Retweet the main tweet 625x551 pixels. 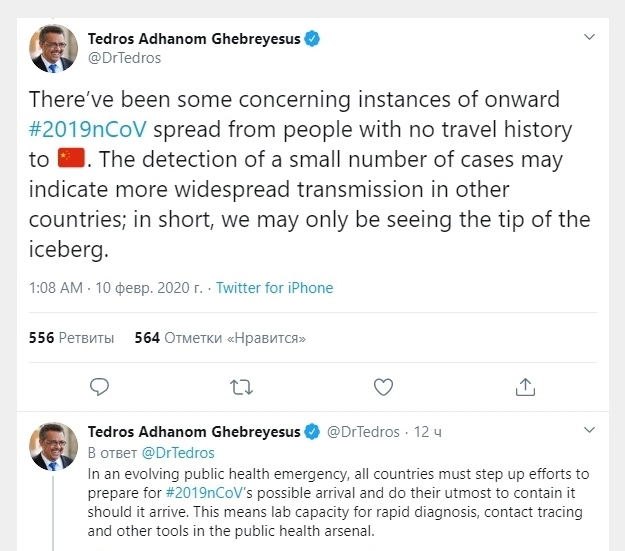241,385
